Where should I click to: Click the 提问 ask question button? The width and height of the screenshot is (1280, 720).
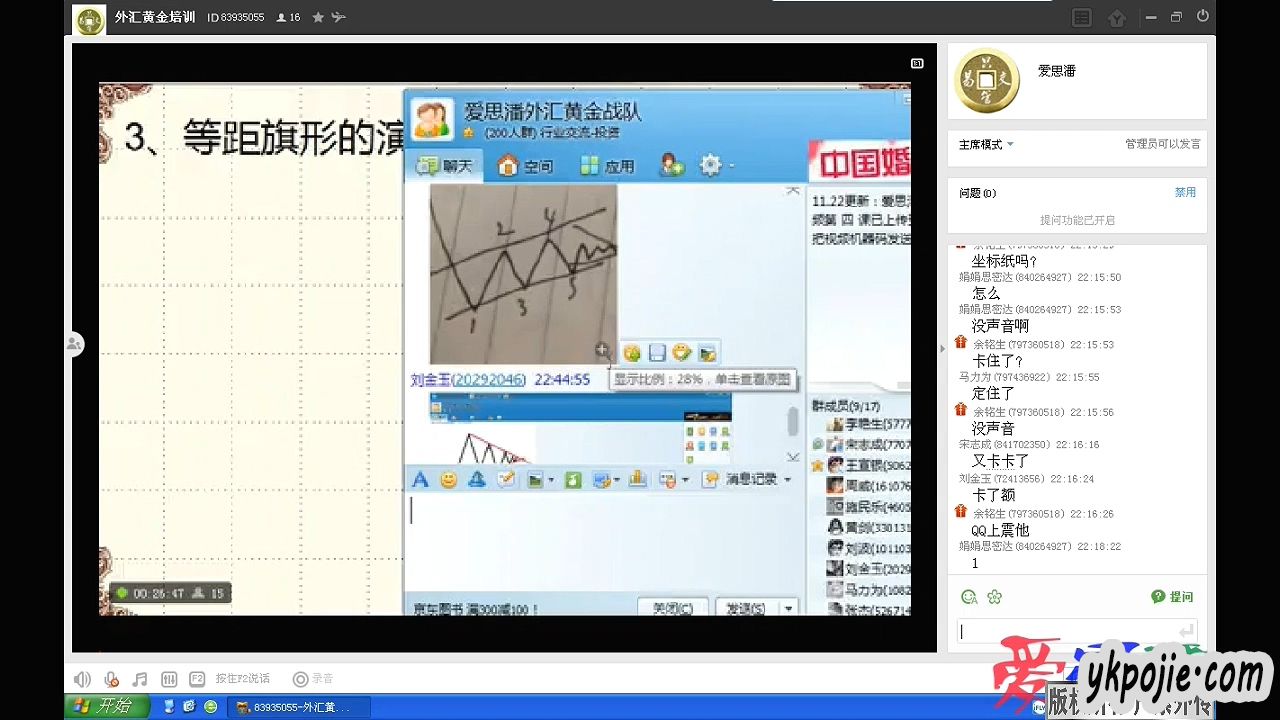[1172, 597]
